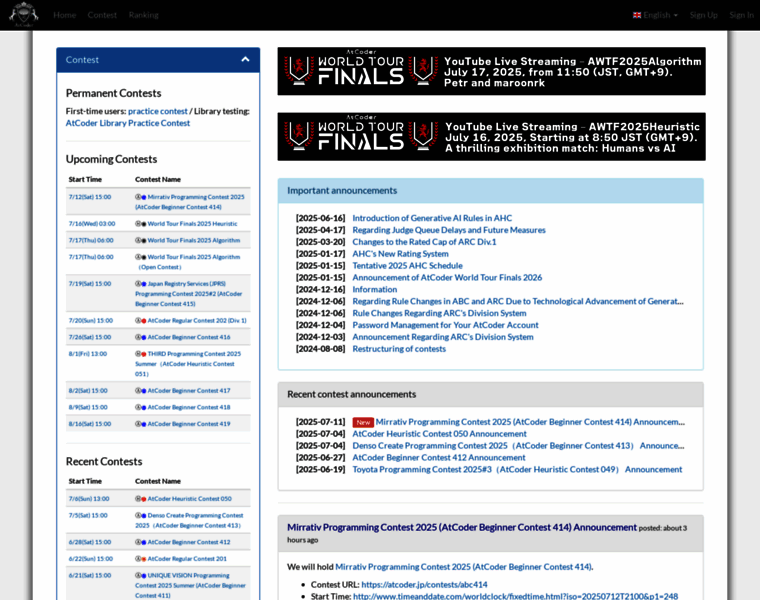Open the AWTF2025Algorithm streaming banner
This screenshot has height=600, width=760.
491,71
